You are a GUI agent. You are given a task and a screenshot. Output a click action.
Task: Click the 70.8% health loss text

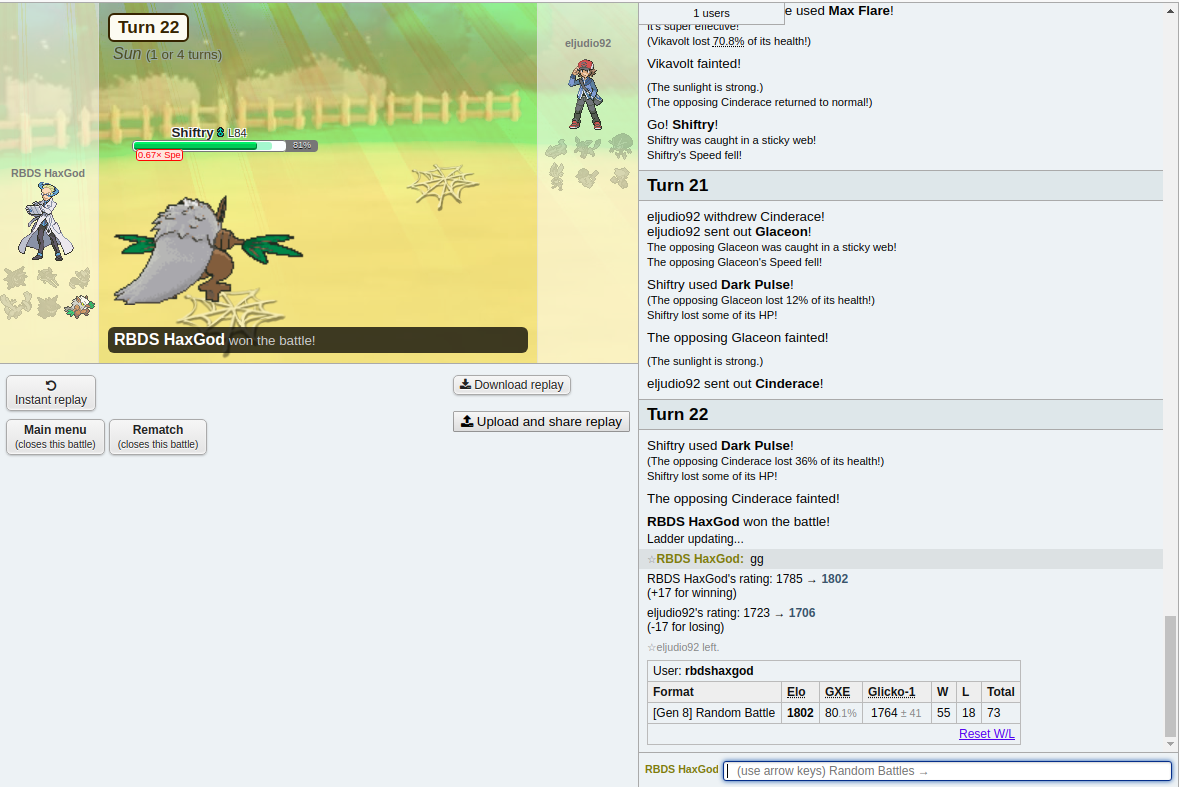[x=728, y=41]
